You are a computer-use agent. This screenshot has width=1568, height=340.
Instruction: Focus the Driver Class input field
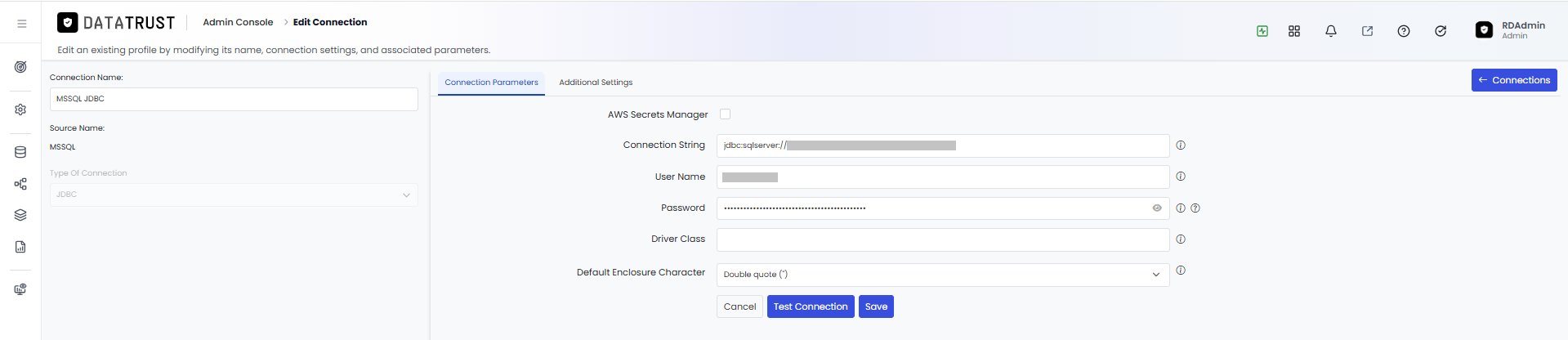[943, 239]
